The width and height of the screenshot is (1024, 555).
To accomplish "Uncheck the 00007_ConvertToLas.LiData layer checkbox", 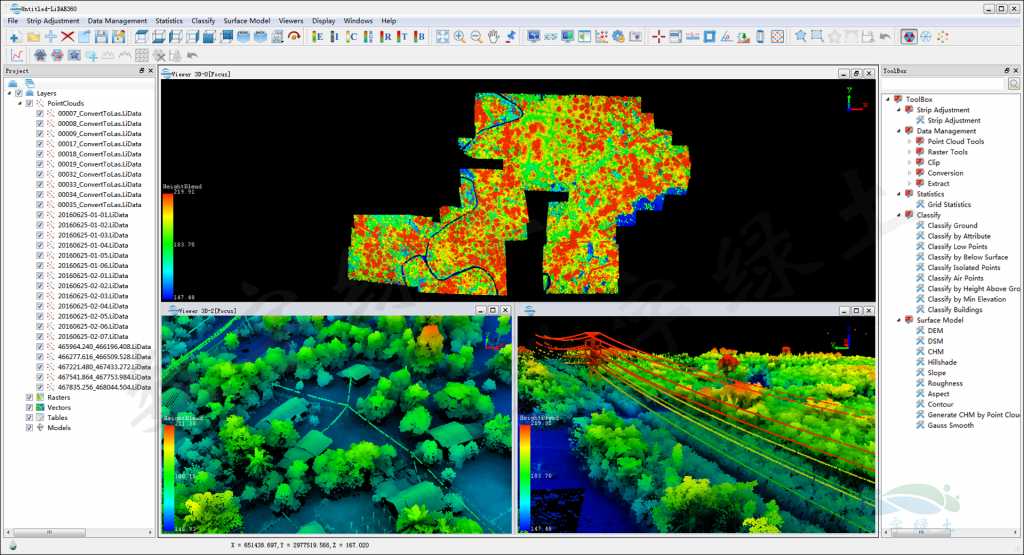I will pyautogui.click(x=40, y=114).
